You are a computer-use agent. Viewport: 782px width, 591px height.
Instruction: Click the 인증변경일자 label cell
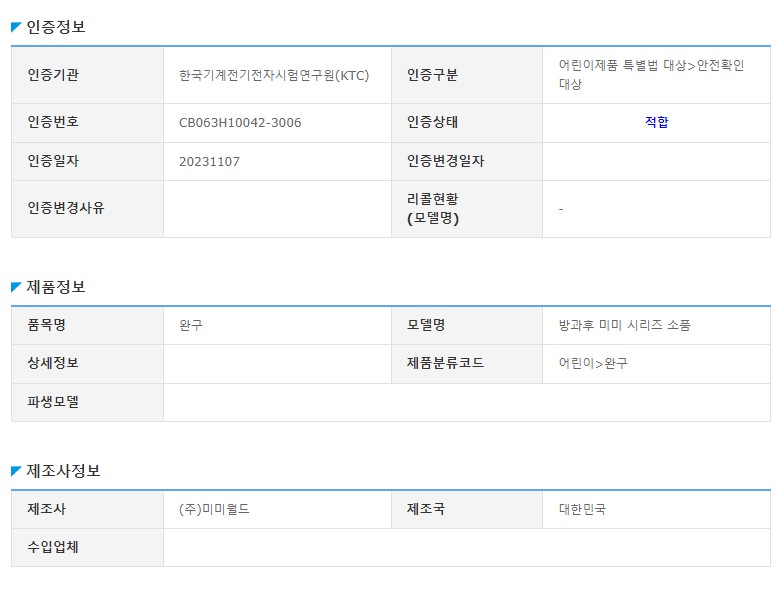pyautogui.click(x=467, y=162)
